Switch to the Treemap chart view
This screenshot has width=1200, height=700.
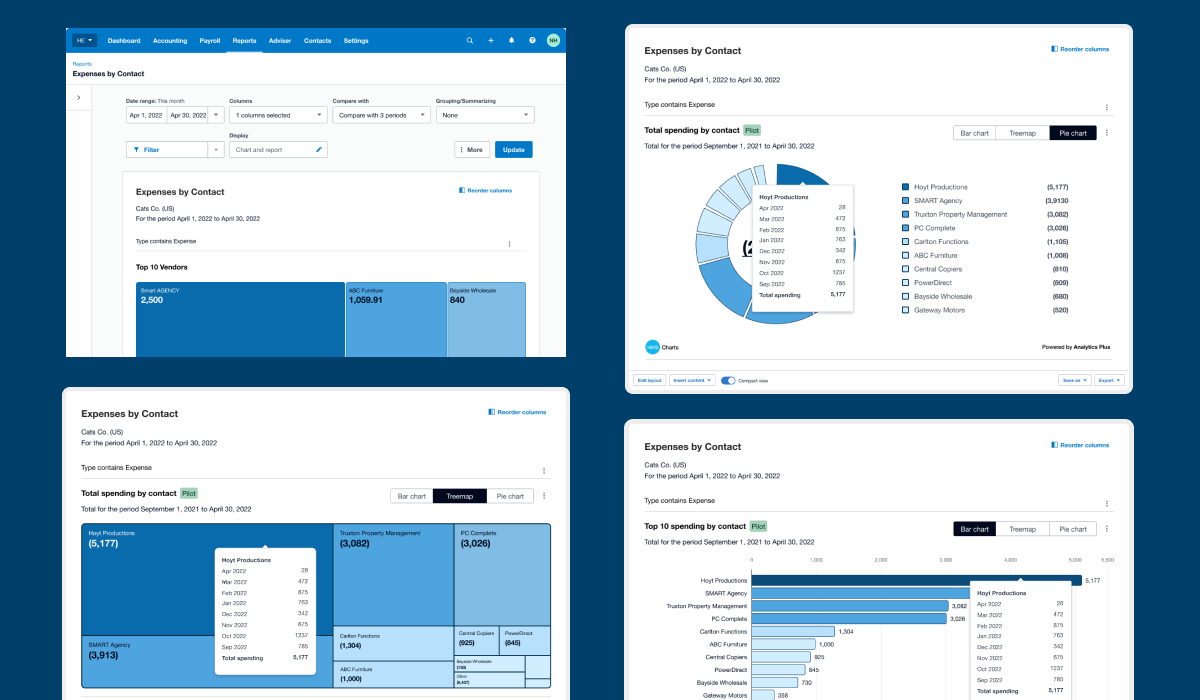(1022, 131)
